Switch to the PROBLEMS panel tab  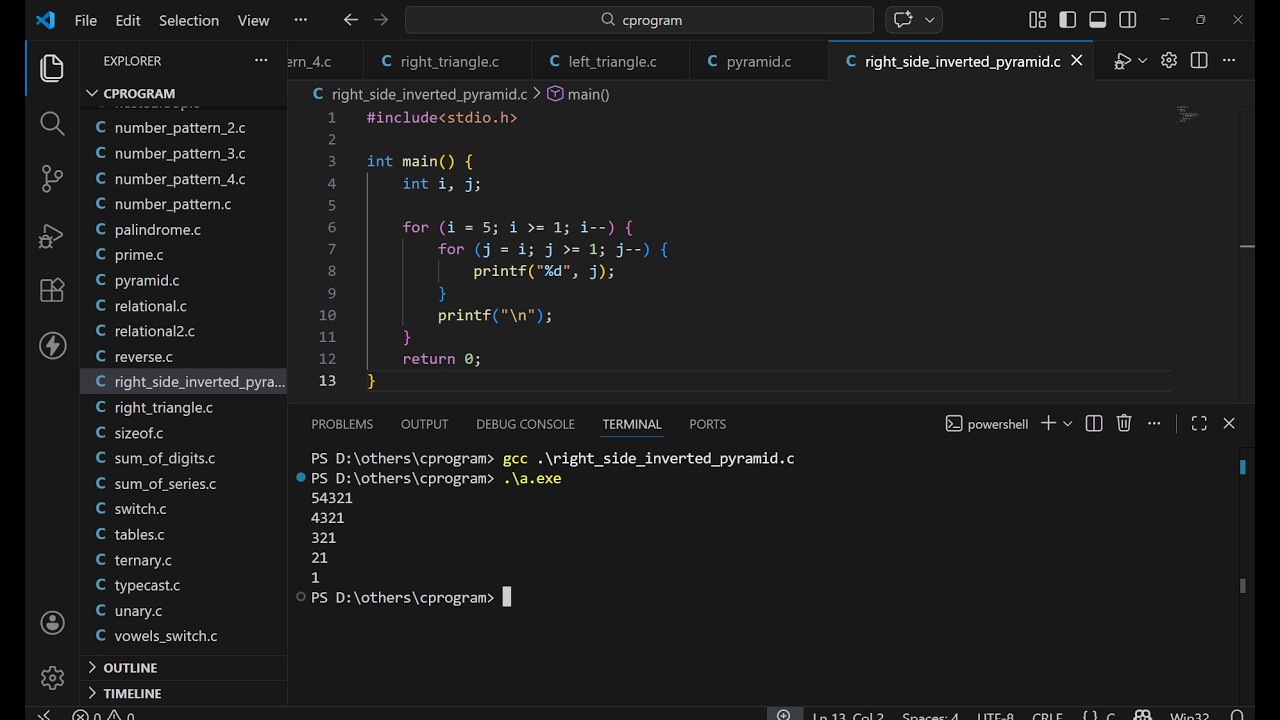click(342, 424)
